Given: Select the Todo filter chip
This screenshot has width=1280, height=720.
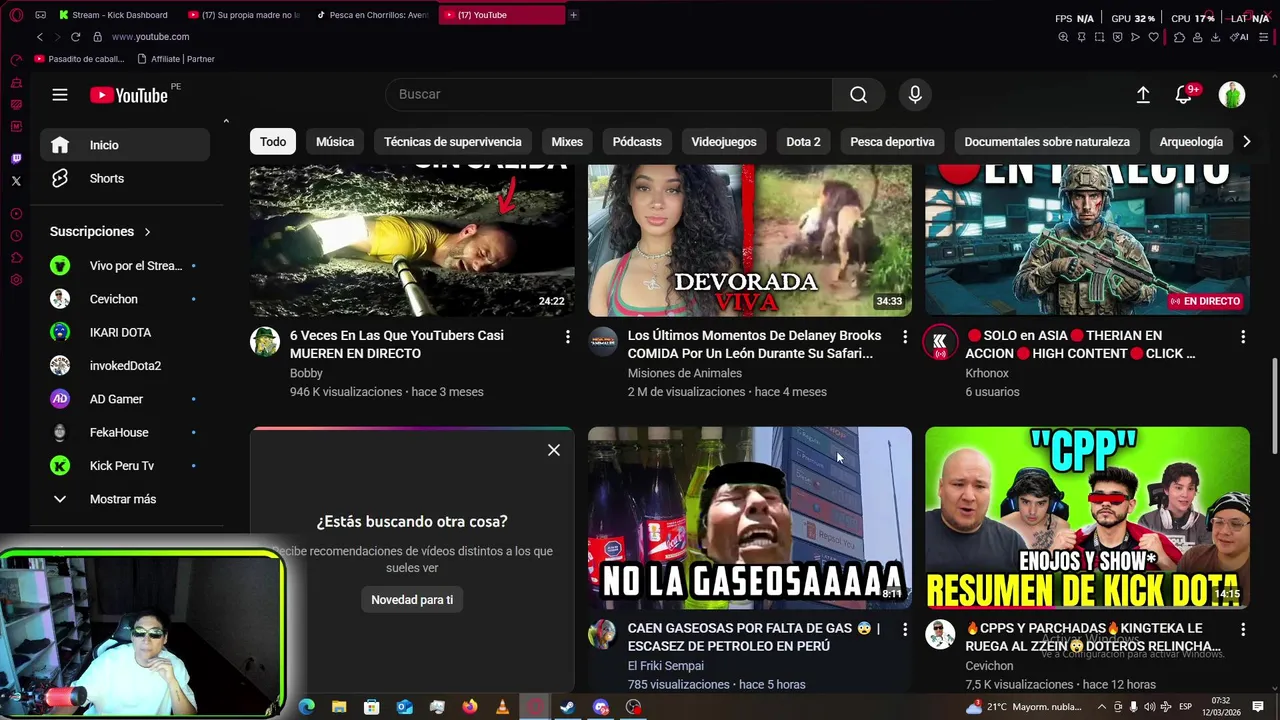Looking at the screenshot, I should tap(273, 142).
